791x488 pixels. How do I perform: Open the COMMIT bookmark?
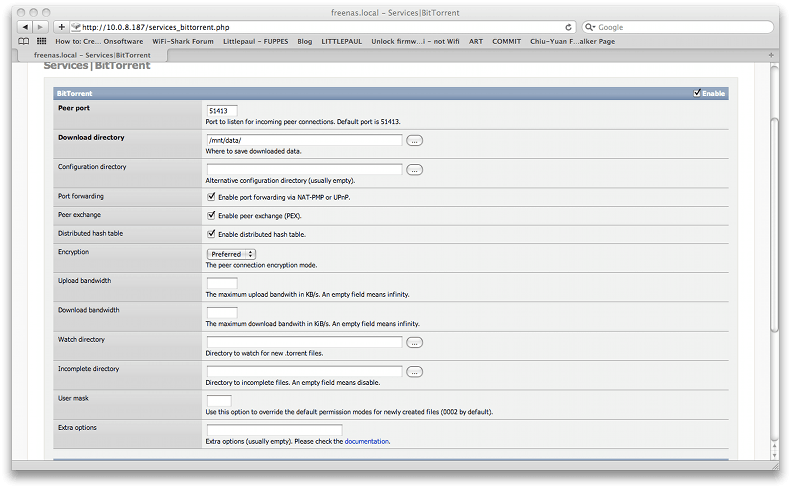(x=506, y=41)
